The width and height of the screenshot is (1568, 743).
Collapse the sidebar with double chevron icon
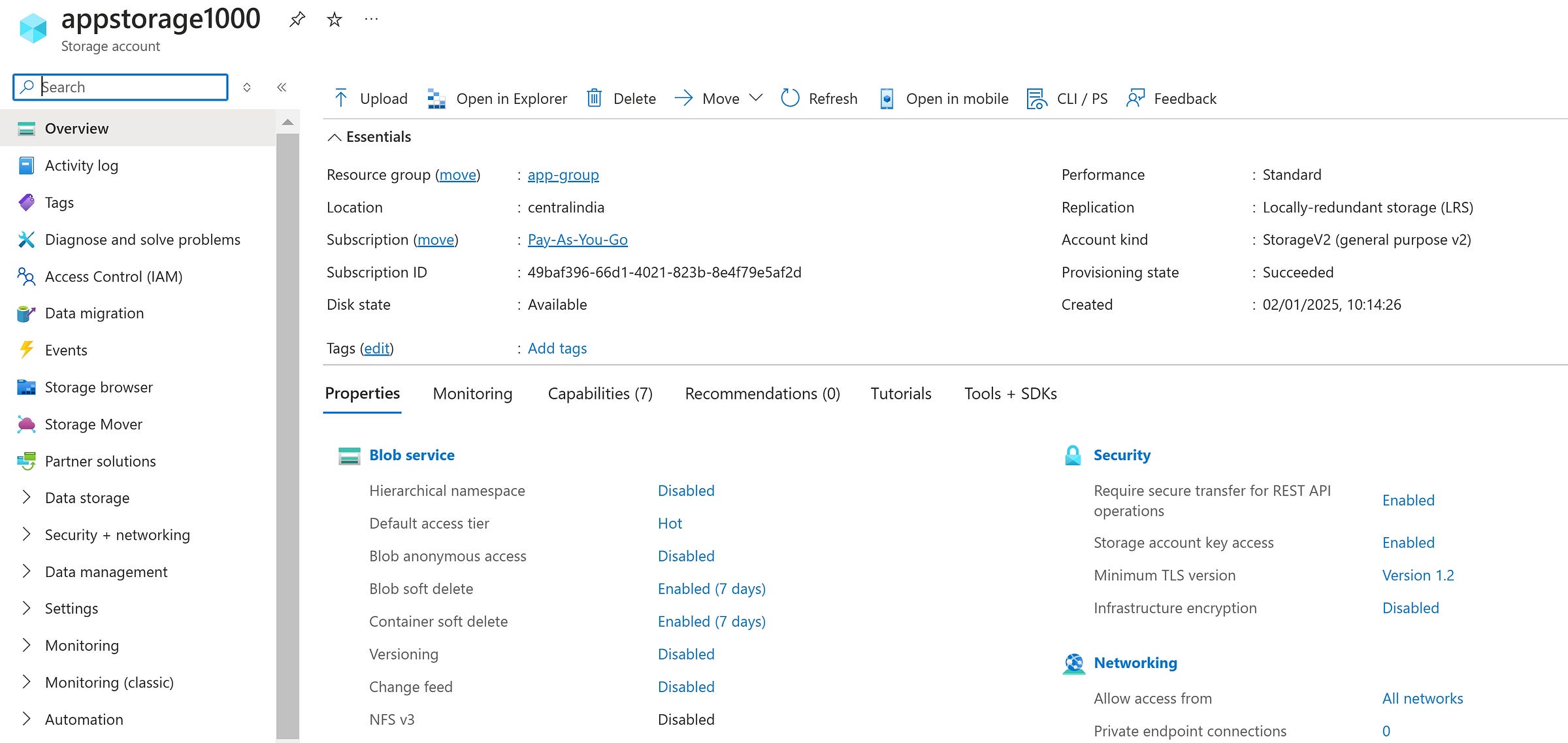(x=282, y=87)
